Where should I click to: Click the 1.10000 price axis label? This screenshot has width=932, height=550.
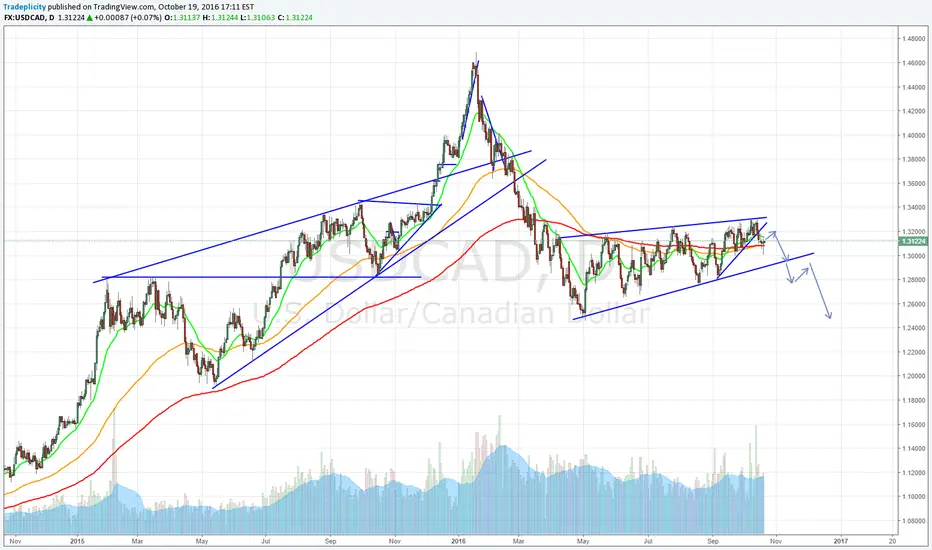point(914,496)
